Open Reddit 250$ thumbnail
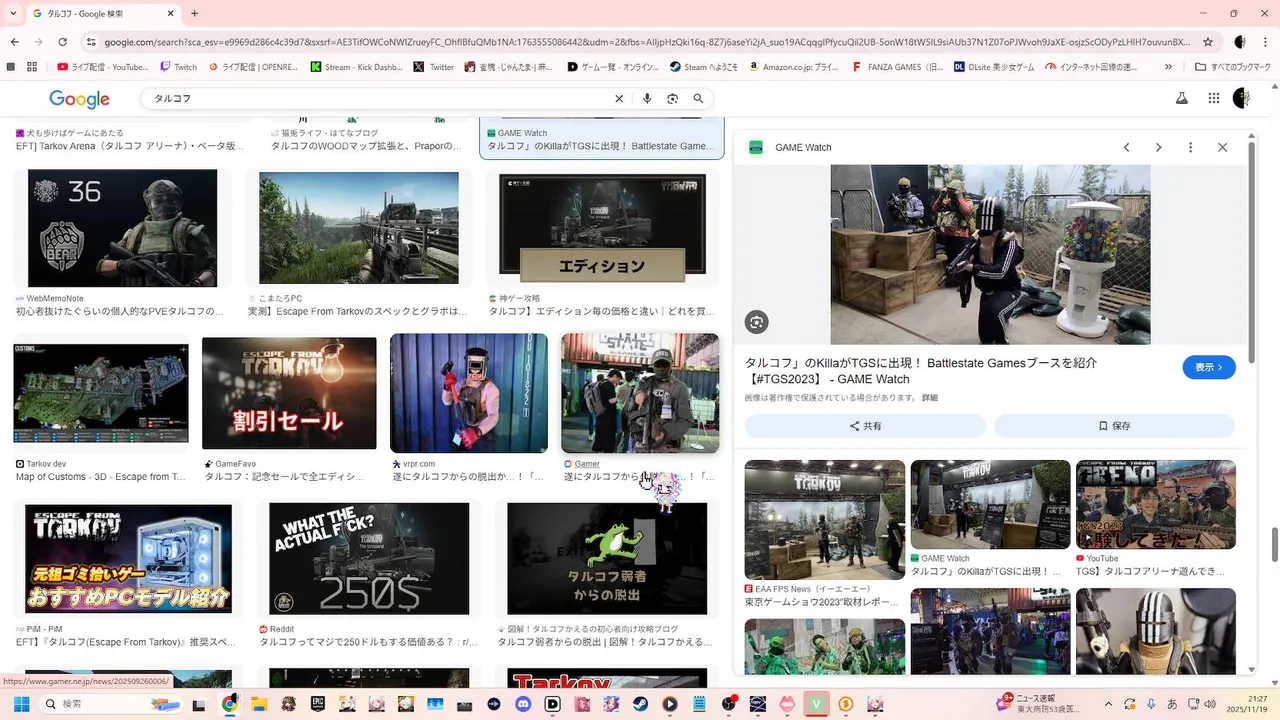This screenshot has height=720, width=1280. coord(369,559)
